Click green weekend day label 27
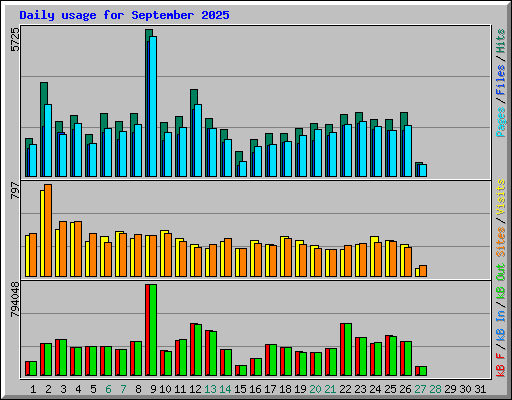The height and width of the screenshot is (400, 512). 420,389
